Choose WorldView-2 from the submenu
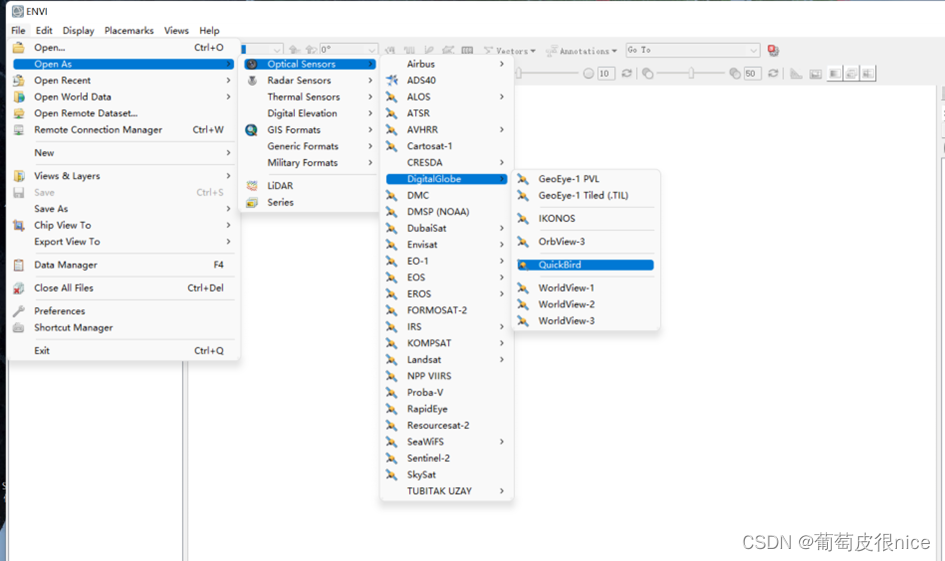Viewport: 945px width, 561px height. click(x=567, y=304)
